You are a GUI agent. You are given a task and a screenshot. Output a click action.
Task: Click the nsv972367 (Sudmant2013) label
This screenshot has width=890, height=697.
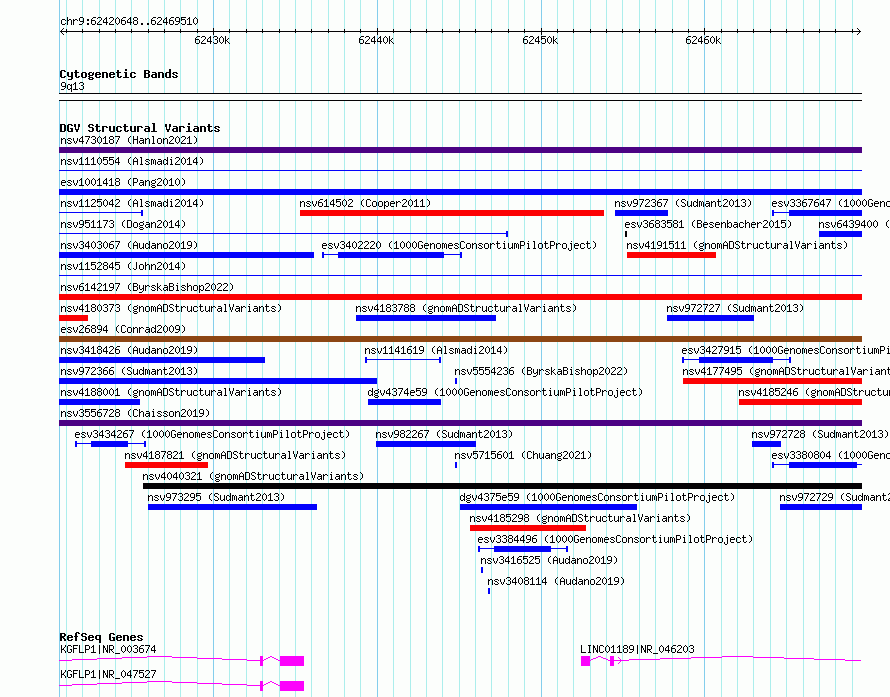pos(683,203)
